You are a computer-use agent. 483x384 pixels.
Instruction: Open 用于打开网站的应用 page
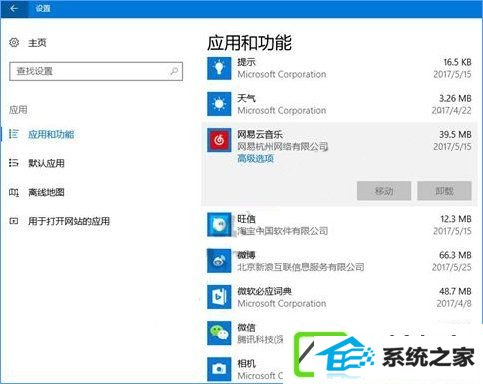coord(69,221)
